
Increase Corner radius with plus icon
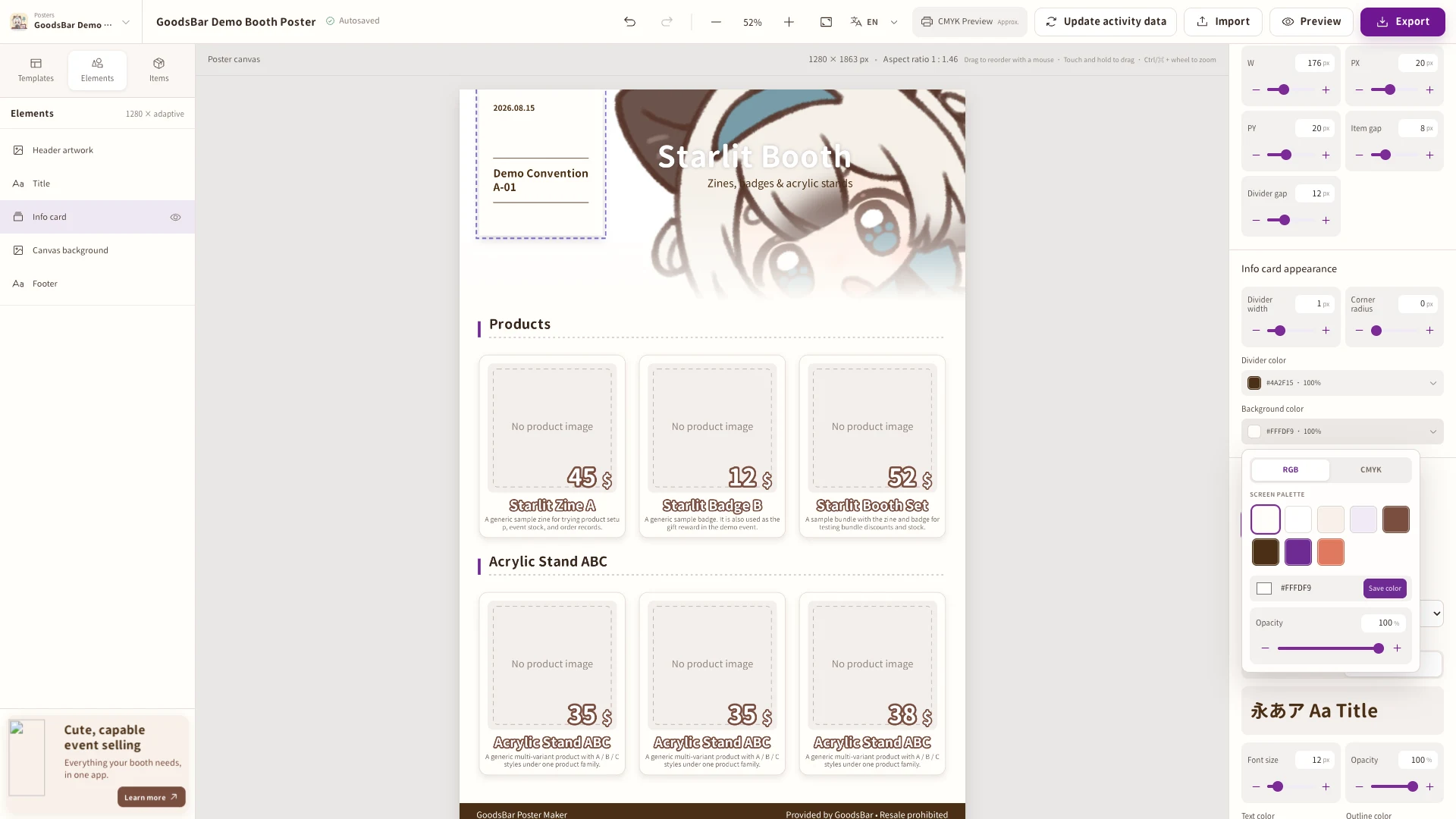(1429, 331)
